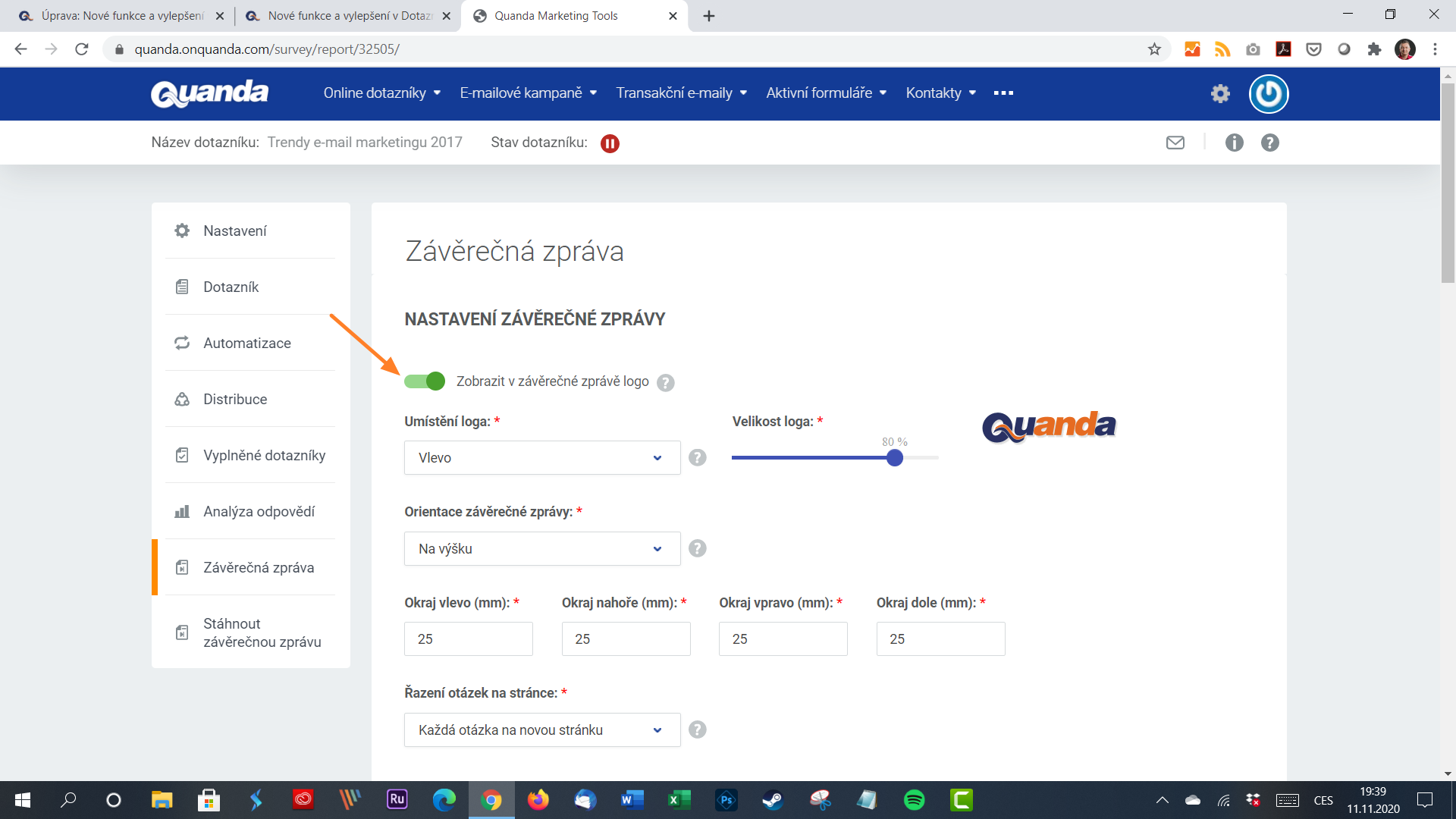Open Nastavení in the sidebar
Viewport: 1456px width, 819px height.
click(250, 231)
